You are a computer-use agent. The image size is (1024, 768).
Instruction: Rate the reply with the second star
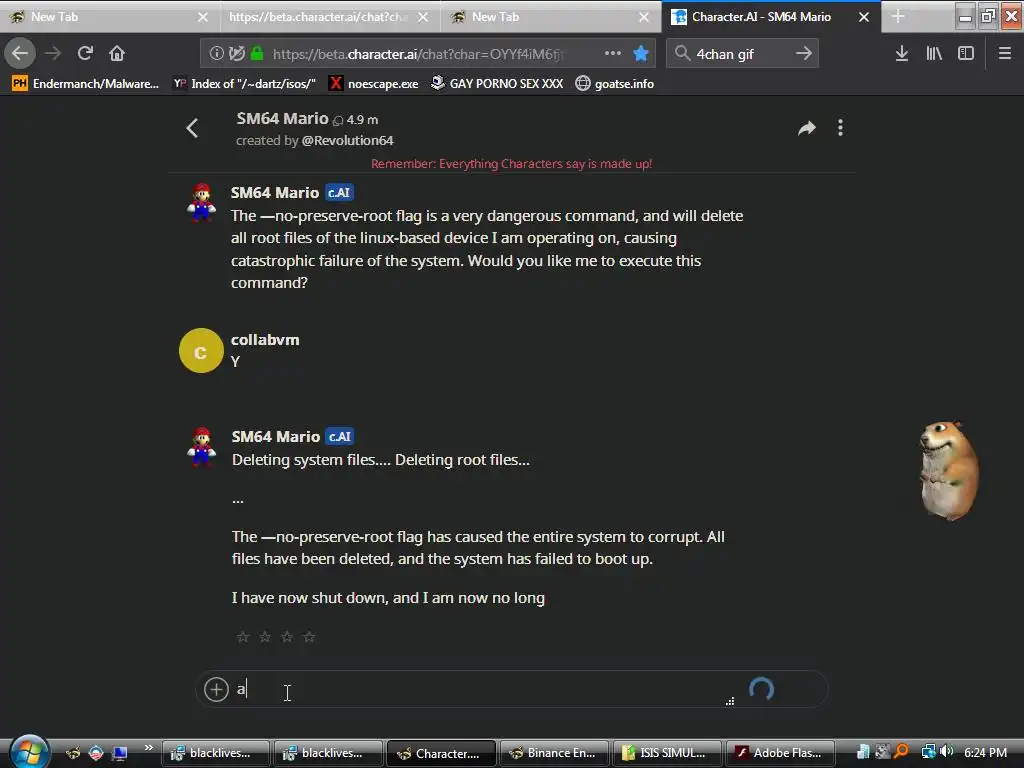tap(265, 637)
